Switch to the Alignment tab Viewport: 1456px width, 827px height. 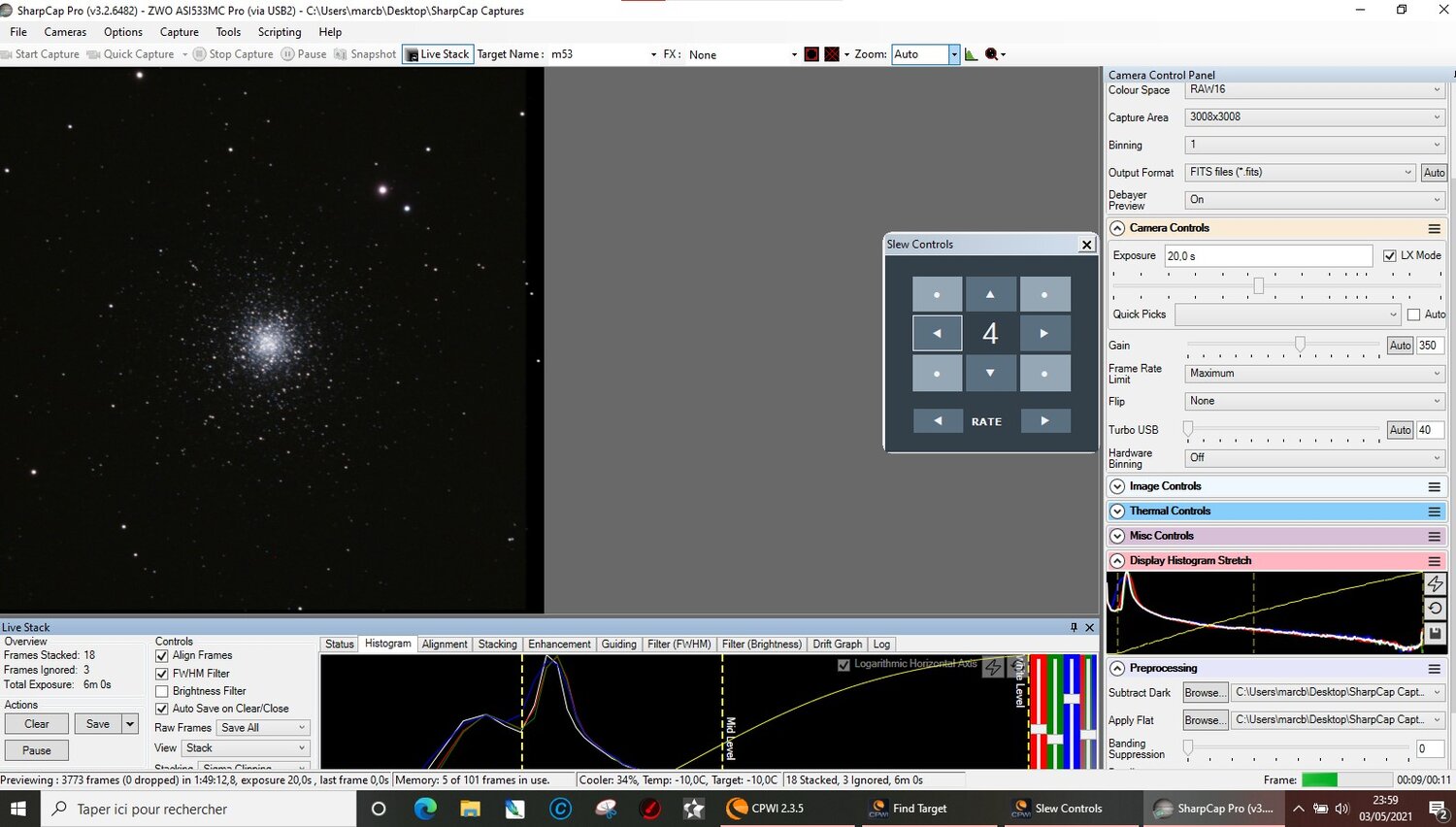pyautogui.click(x=445, y=645)
